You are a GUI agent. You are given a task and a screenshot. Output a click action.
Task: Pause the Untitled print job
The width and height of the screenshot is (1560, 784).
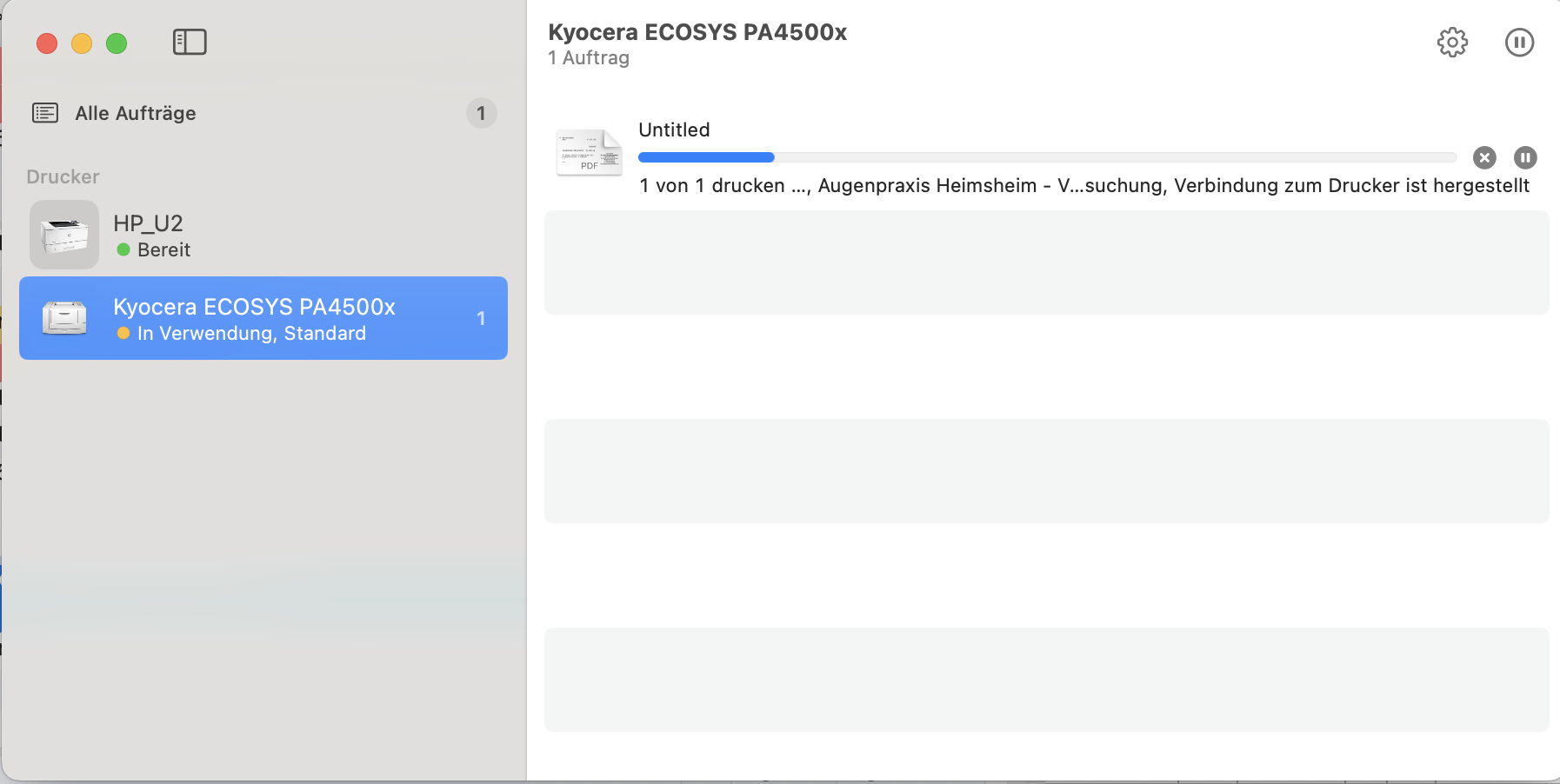tap(1525, 157)
